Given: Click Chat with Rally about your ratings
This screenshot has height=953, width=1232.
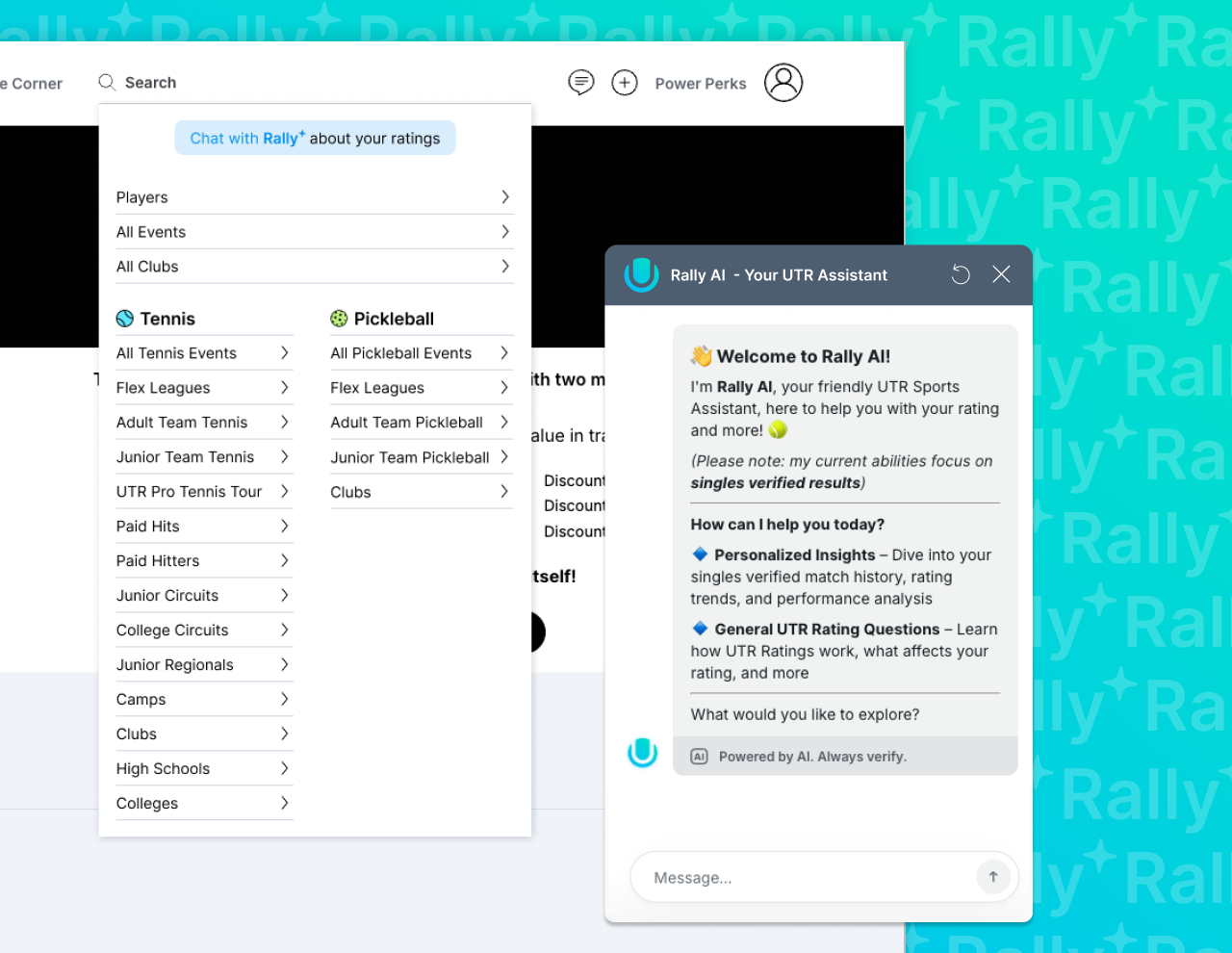Looking at the screenshot, I should point(315,139).
